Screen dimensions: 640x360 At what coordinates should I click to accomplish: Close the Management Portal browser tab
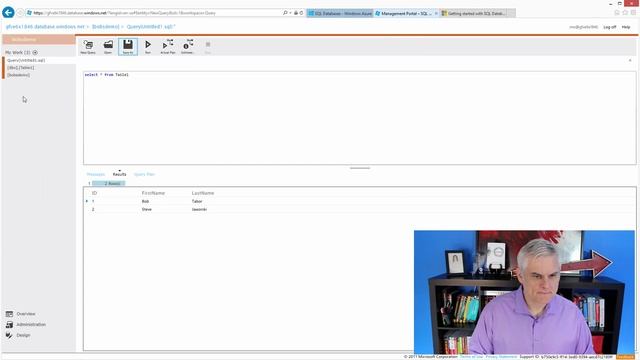click(x=436, y=13)
